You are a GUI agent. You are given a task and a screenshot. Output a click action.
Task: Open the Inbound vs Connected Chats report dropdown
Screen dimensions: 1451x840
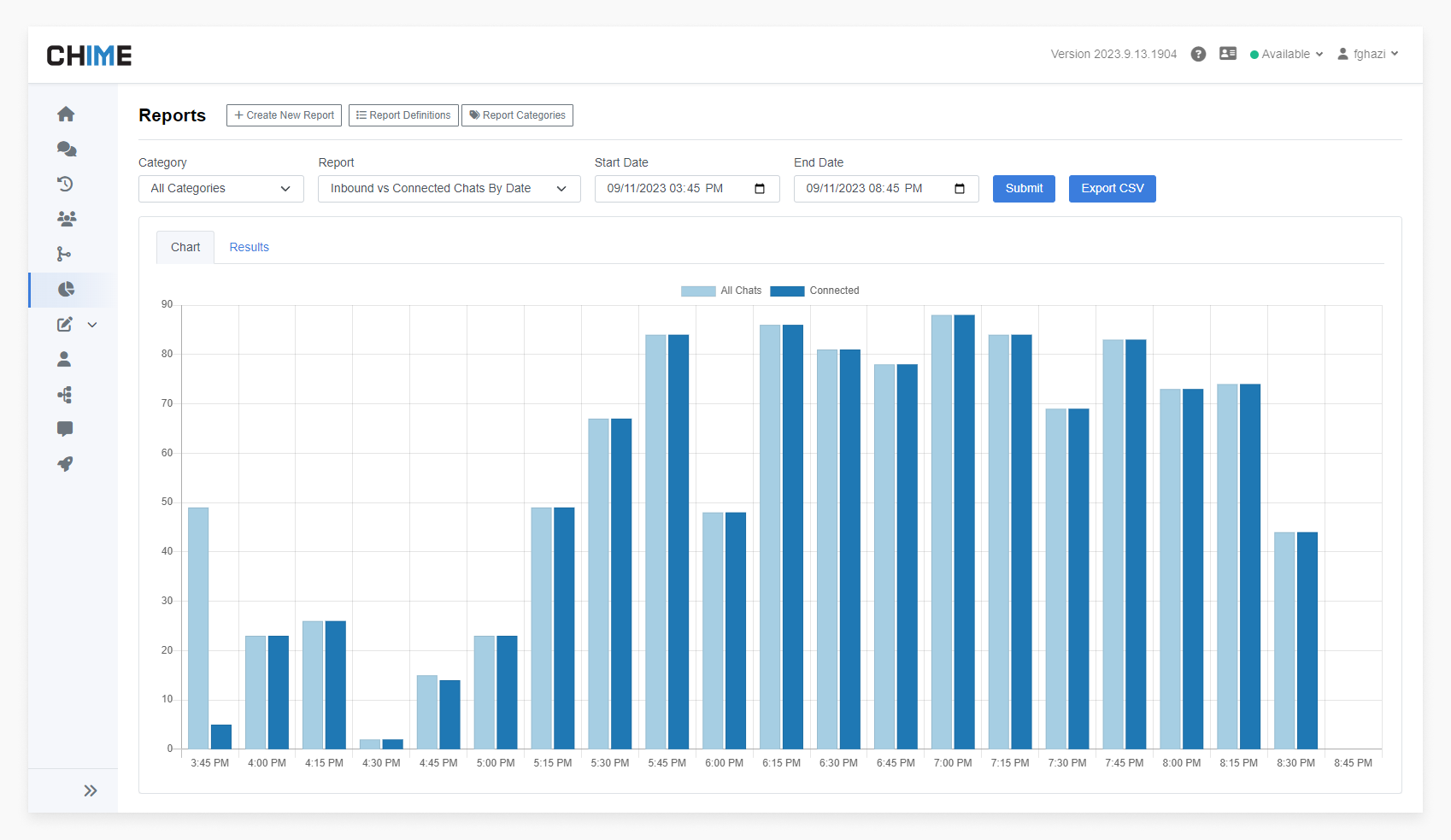tap(449, 189)
